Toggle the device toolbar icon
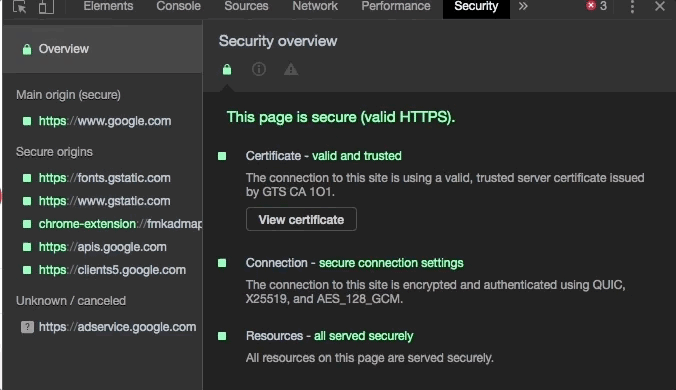The height and width of the screenshot is (390, 676). click(46, 6)
